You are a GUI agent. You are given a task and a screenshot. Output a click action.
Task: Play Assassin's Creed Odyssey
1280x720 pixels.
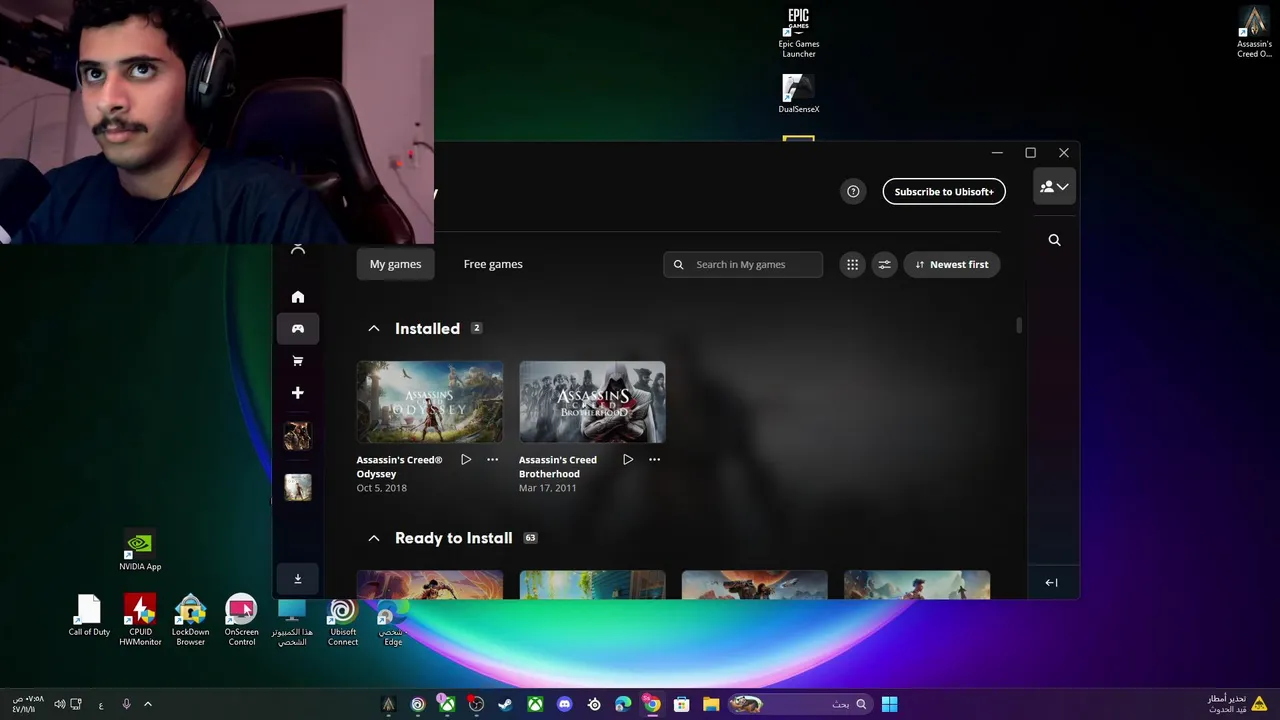coord(466,460)
